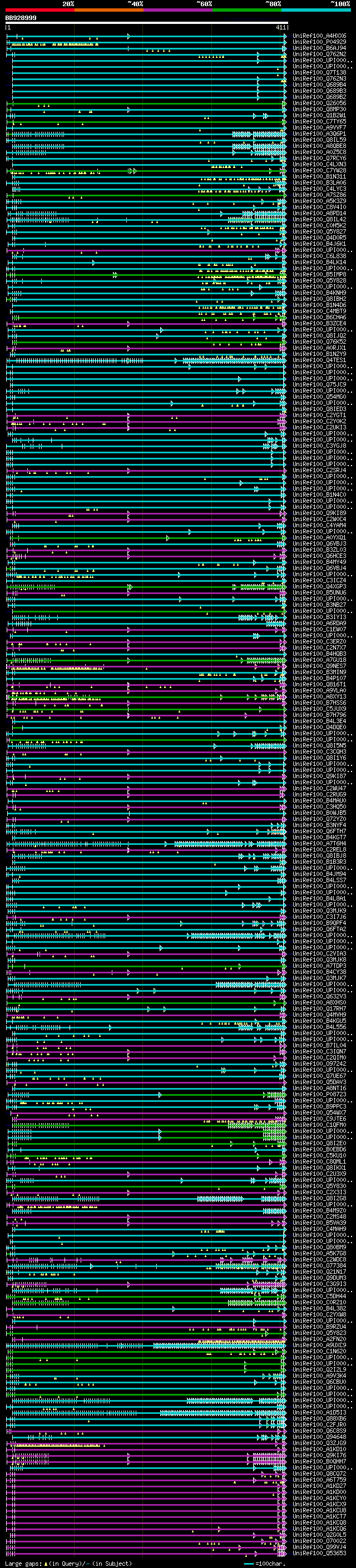Select the UniRef100_Q8MP30 entry
356x1568 pixels.
pyautogui.click(x=319, y=110)
